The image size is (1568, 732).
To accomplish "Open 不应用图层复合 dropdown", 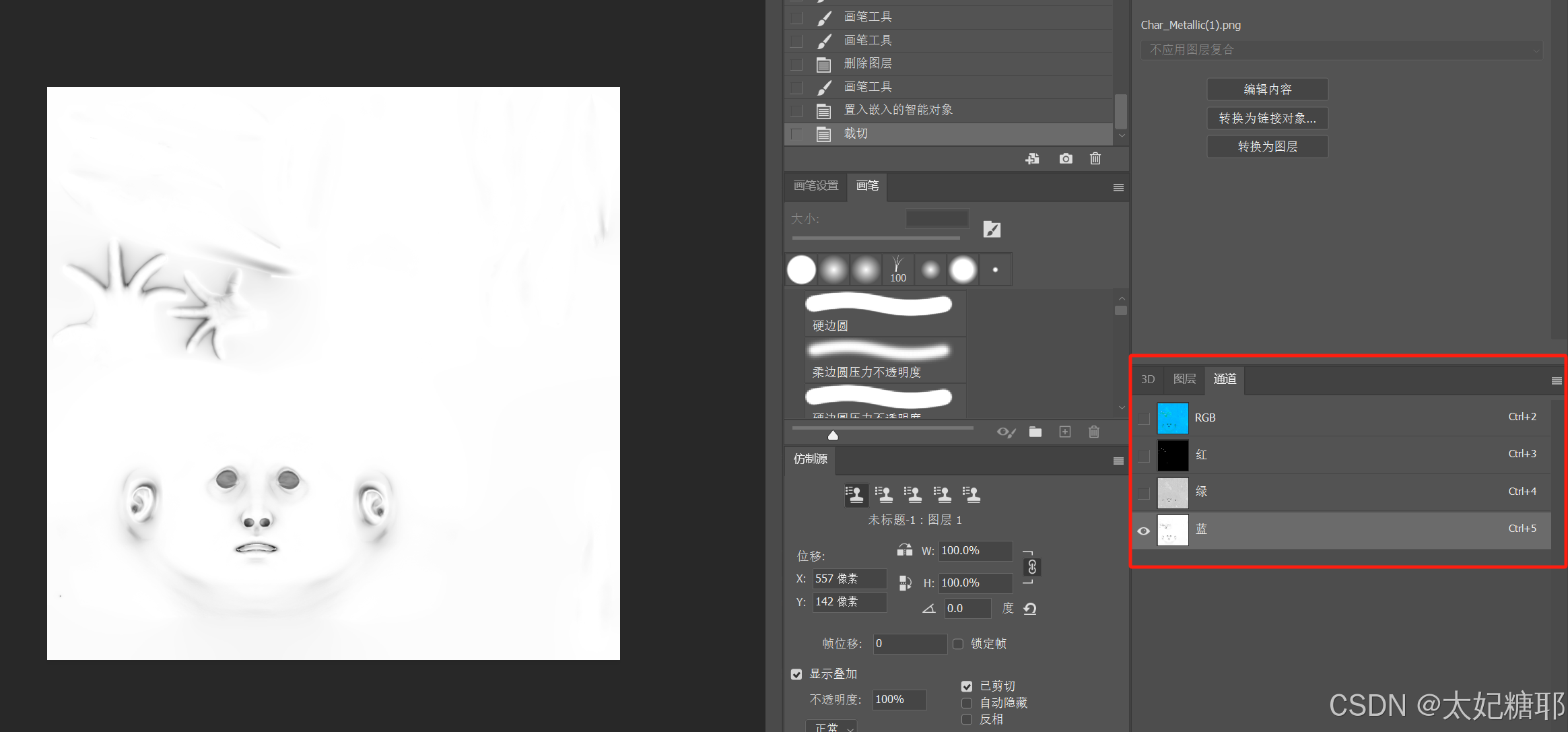I will [1341, 50].
